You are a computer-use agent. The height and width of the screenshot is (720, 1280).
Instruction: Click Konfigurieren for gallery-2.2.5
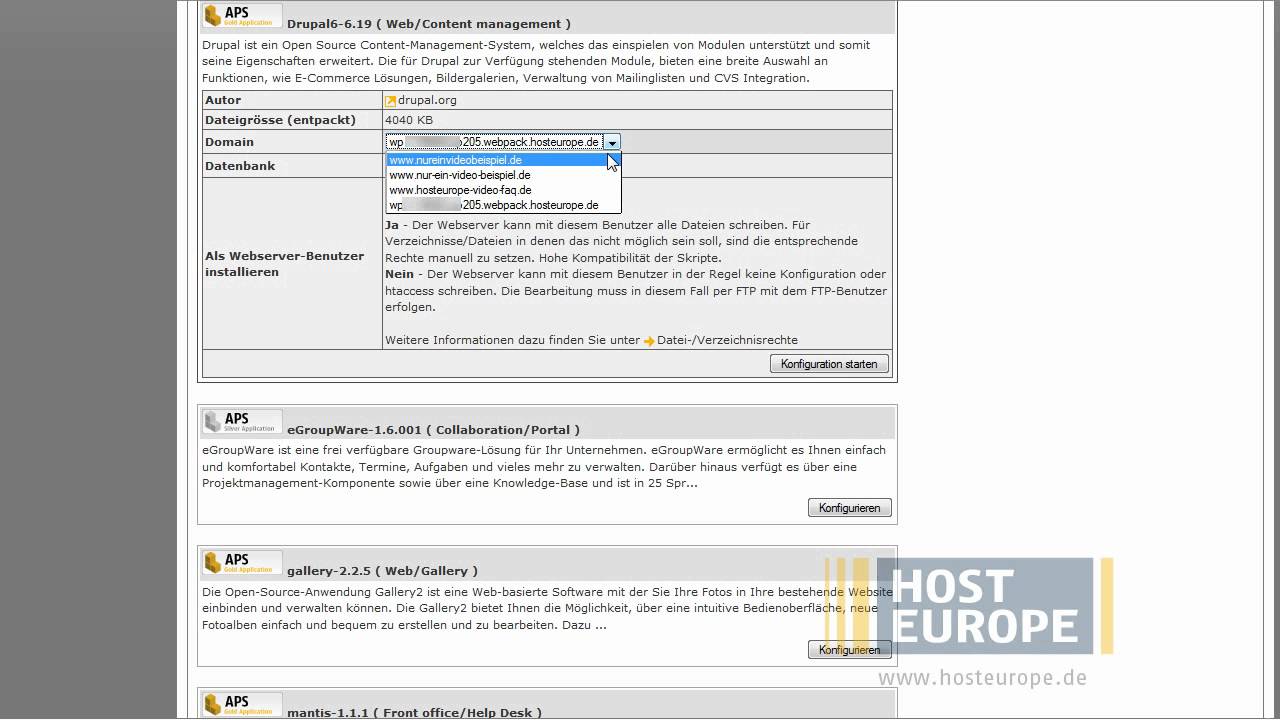pos(849,650)
